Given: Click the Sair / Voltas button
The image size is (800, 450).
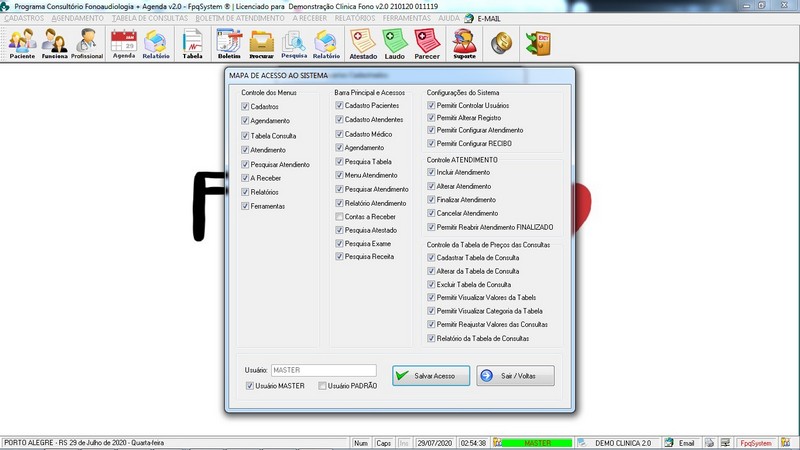Looking at the screenshot, I should (515, 376).
